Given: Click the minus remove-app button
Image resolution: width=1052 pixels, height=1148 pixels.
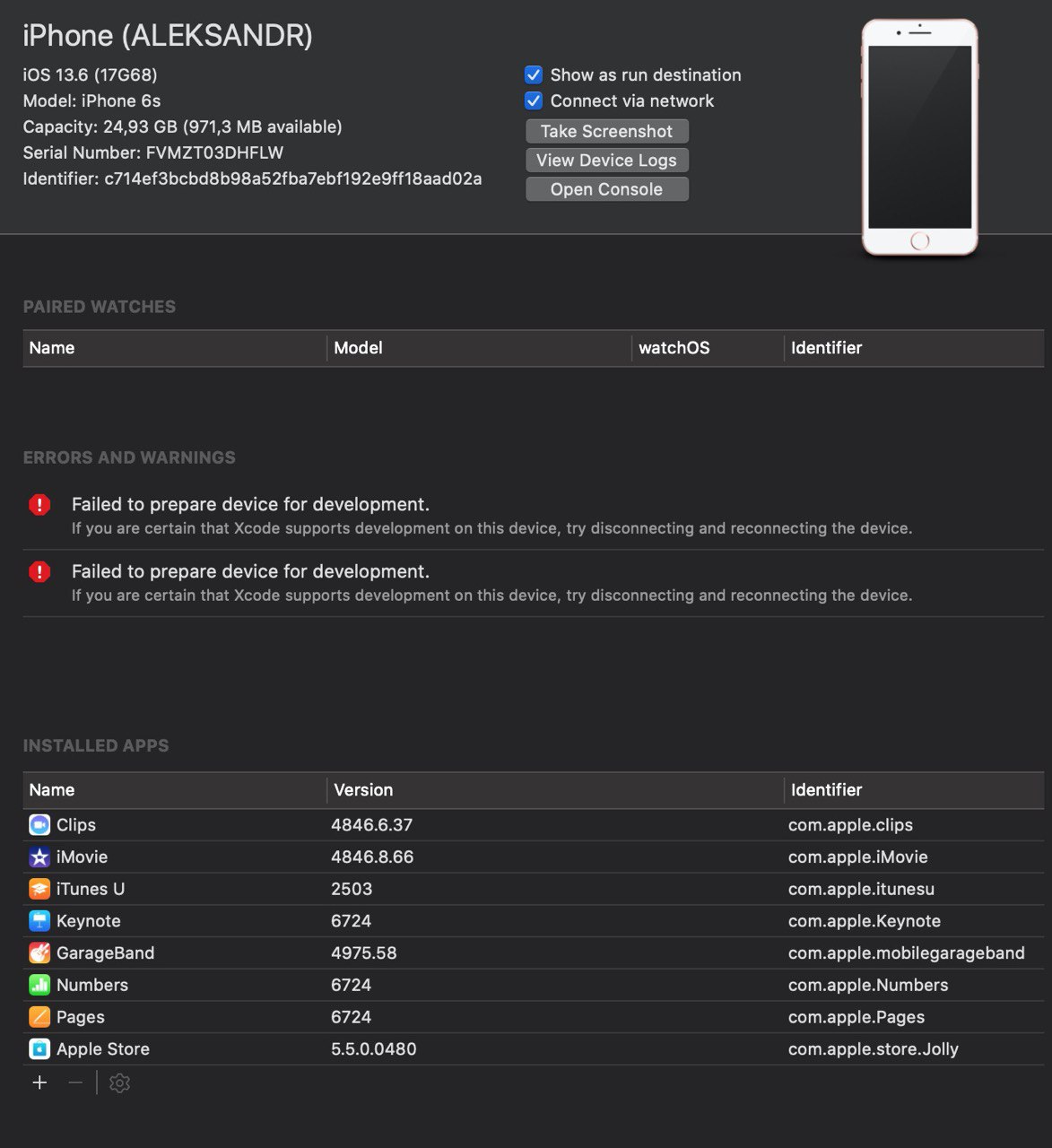Looking at the screenshot, I should click(75, 1083).
